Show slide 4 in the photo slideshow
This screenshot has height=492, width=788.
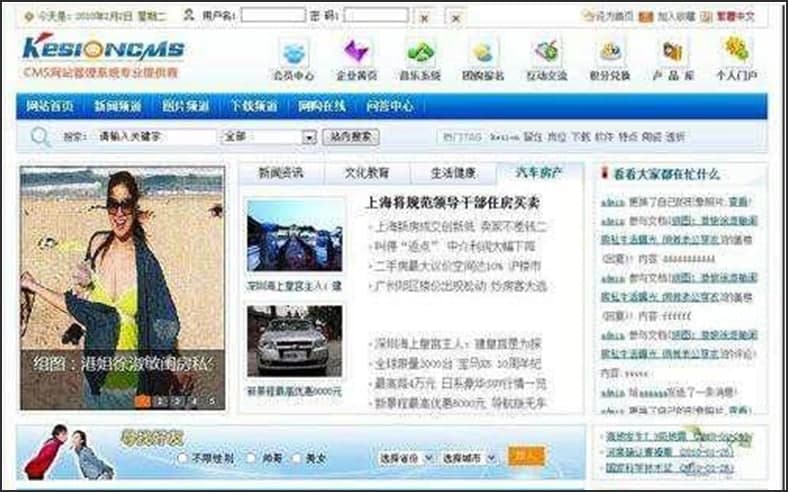pos(194,401)
